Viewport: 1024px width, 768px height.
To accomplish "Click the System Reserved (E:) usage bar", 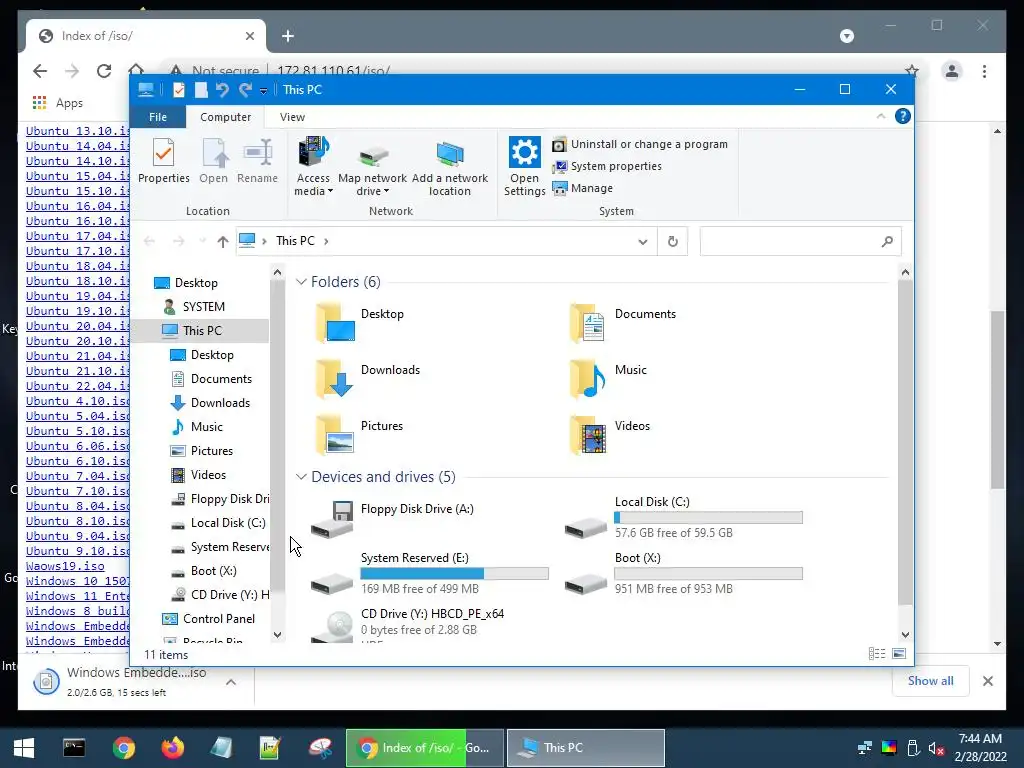I will click(455, 574).
